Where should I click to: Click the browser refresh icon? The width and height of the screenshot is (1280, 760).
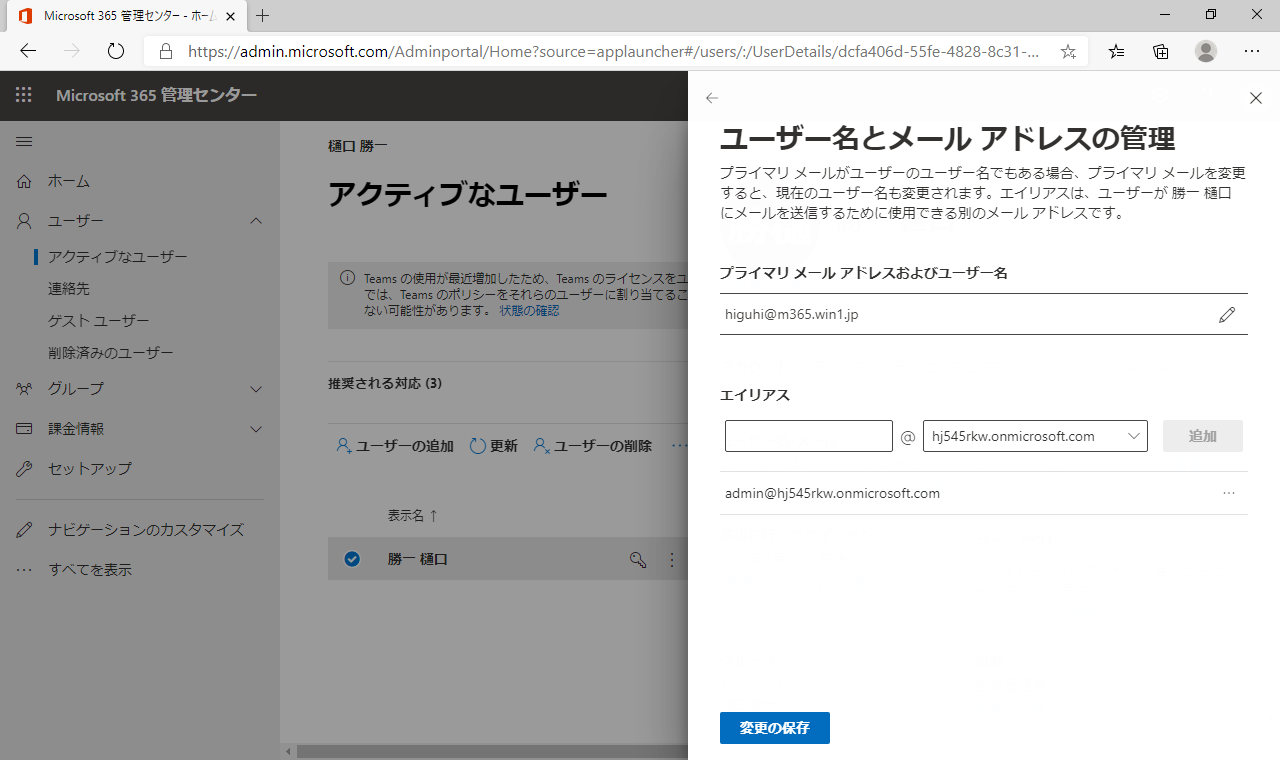tap(115, 51)
